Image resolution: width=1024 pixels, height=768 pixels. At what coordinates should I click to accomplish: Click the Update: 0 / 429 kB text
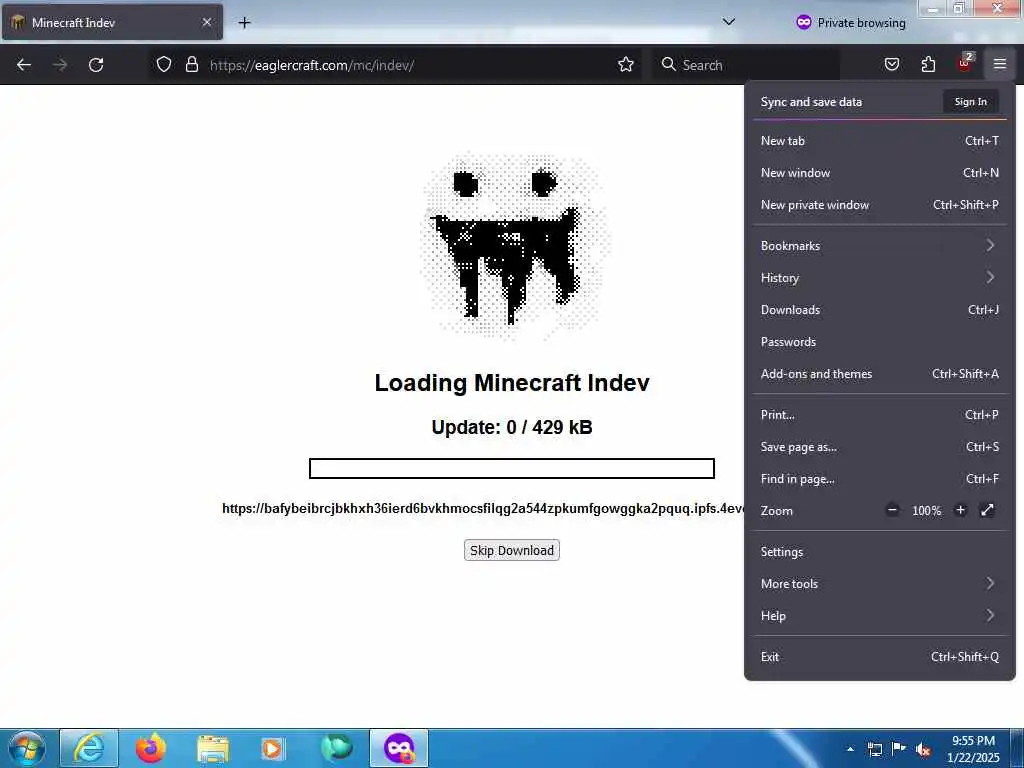click(x=511, y=427)
